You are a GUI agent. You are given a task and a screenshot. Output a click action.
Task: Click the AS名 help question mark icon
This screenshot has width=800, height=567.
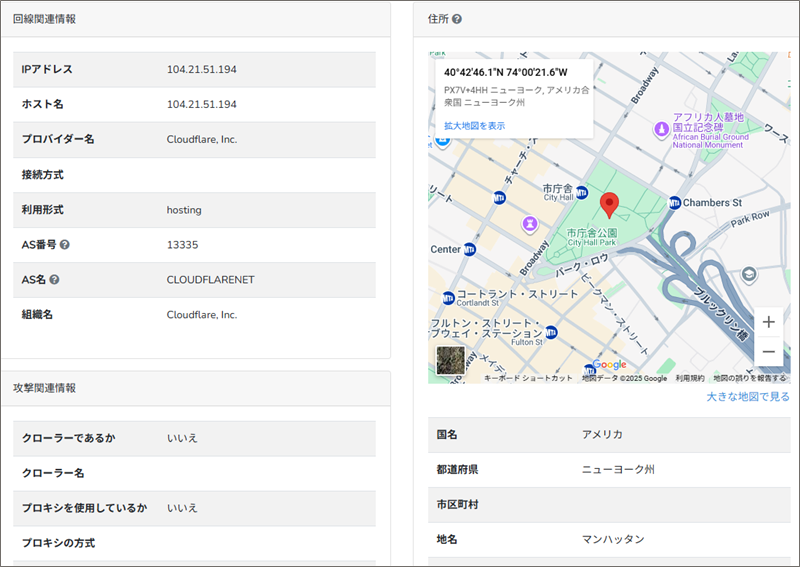(x=54, y=280)
